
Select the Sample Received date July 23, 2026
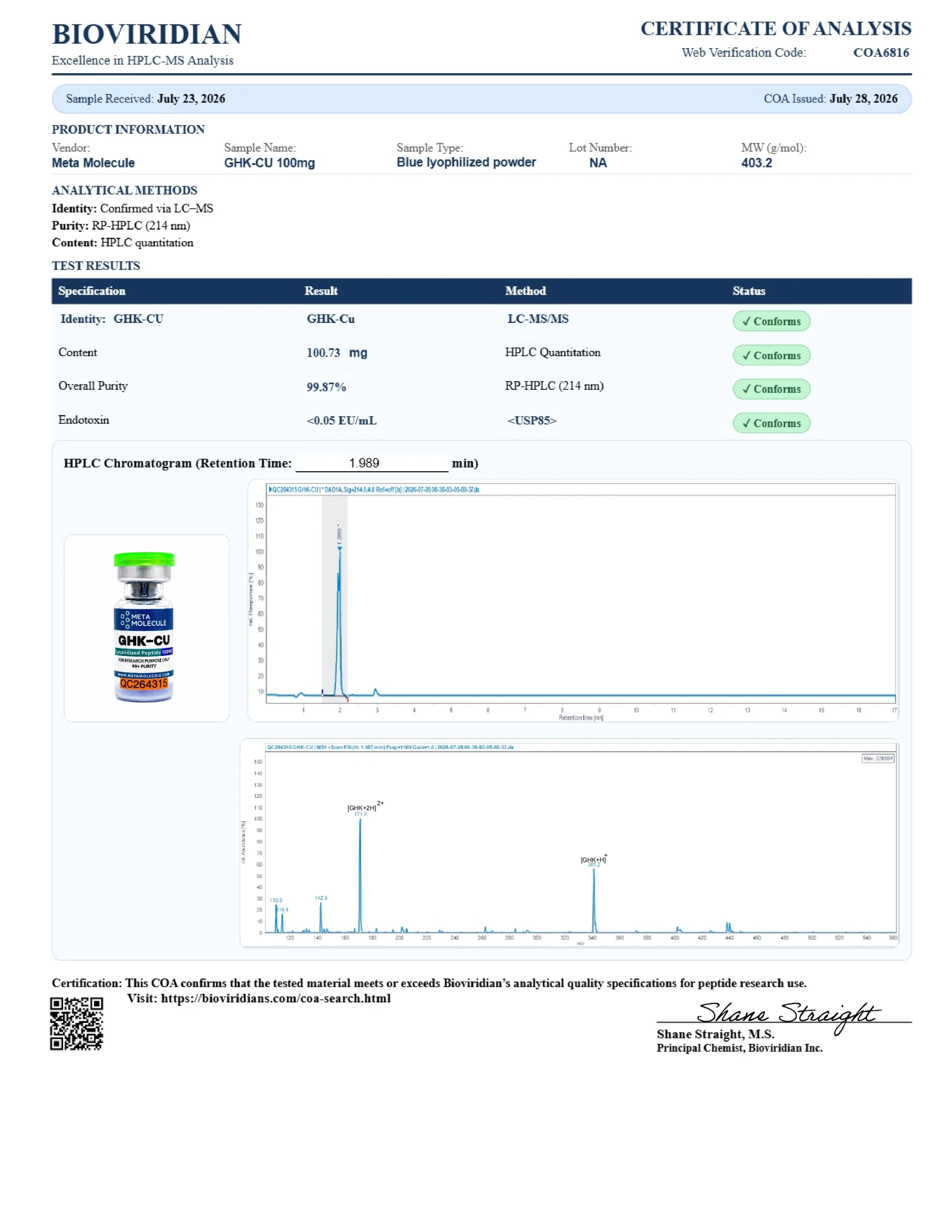click(191, 99)
